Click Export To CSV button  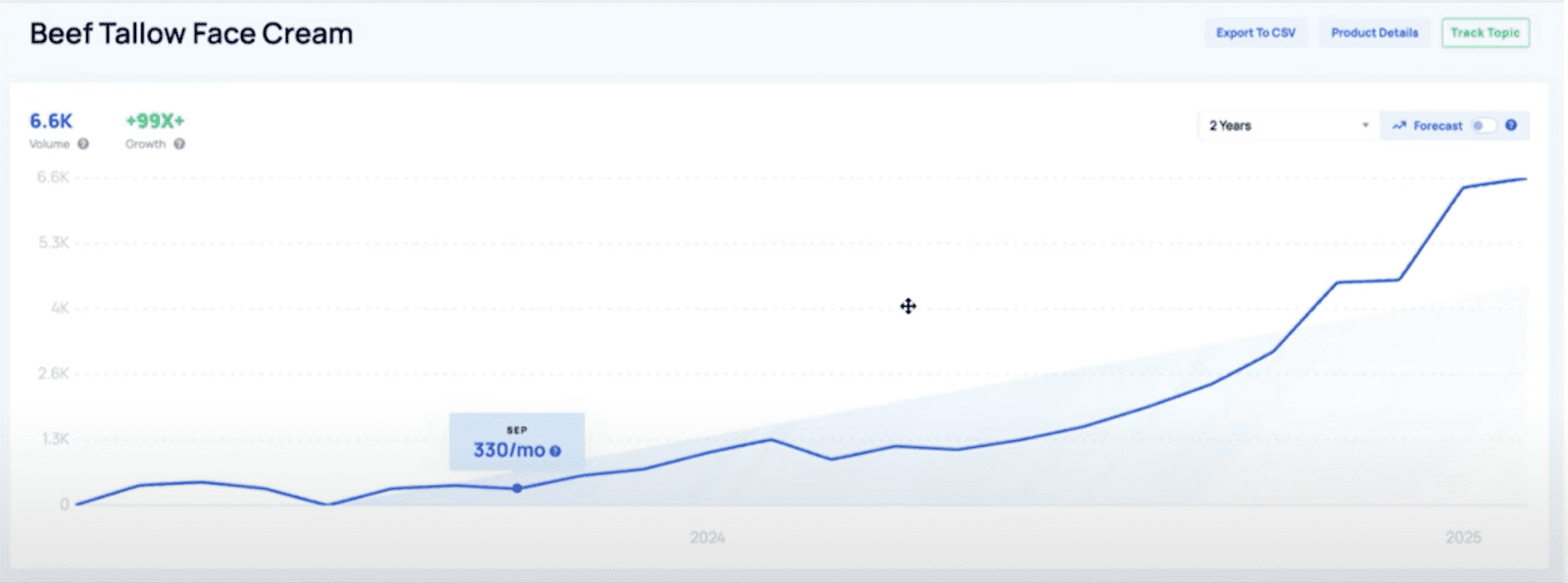point(1255,32)
